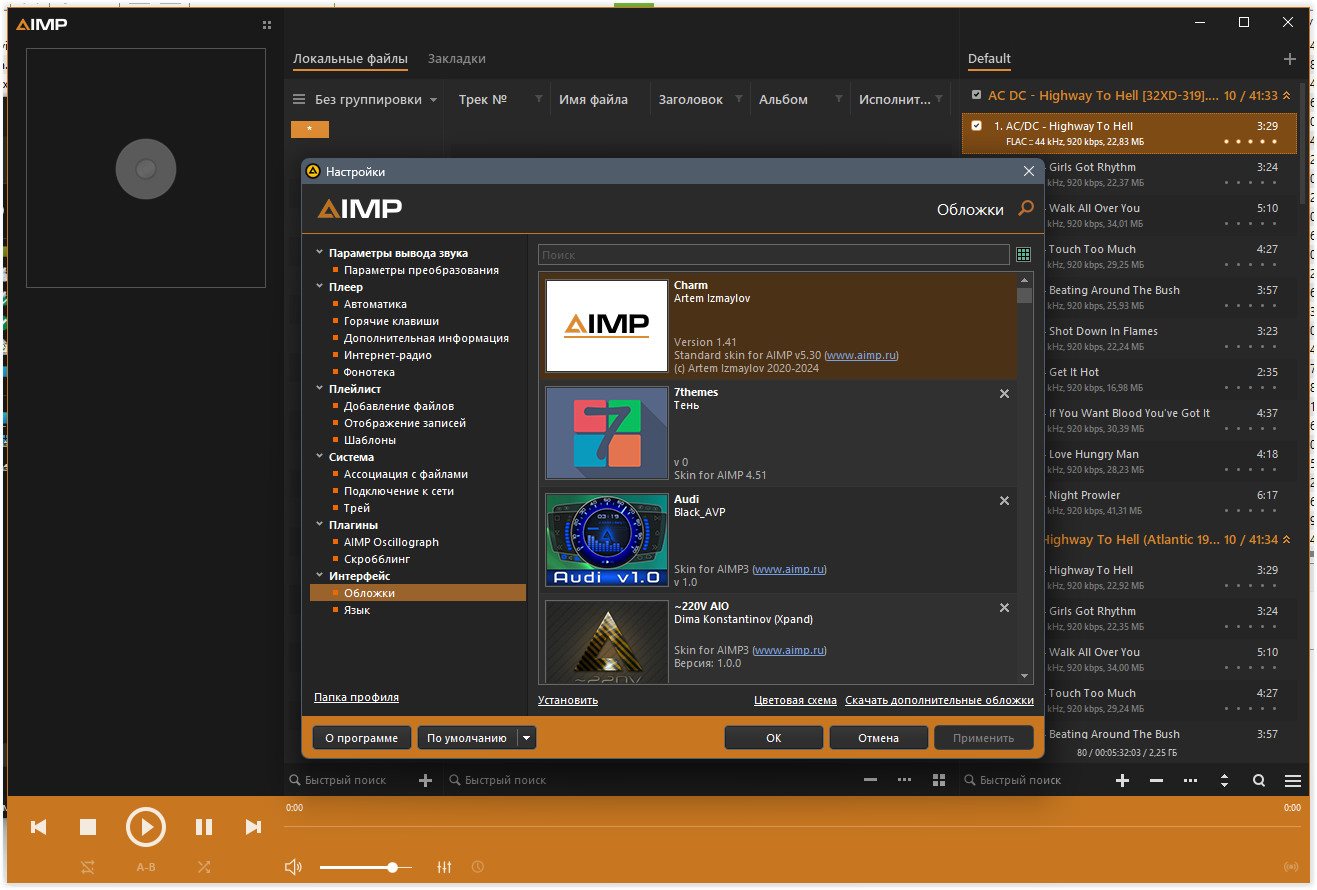This screenshot has width=1317, height=890.
Task: Open the Скачать дополнительные обложки link
Action: point(939,700)
